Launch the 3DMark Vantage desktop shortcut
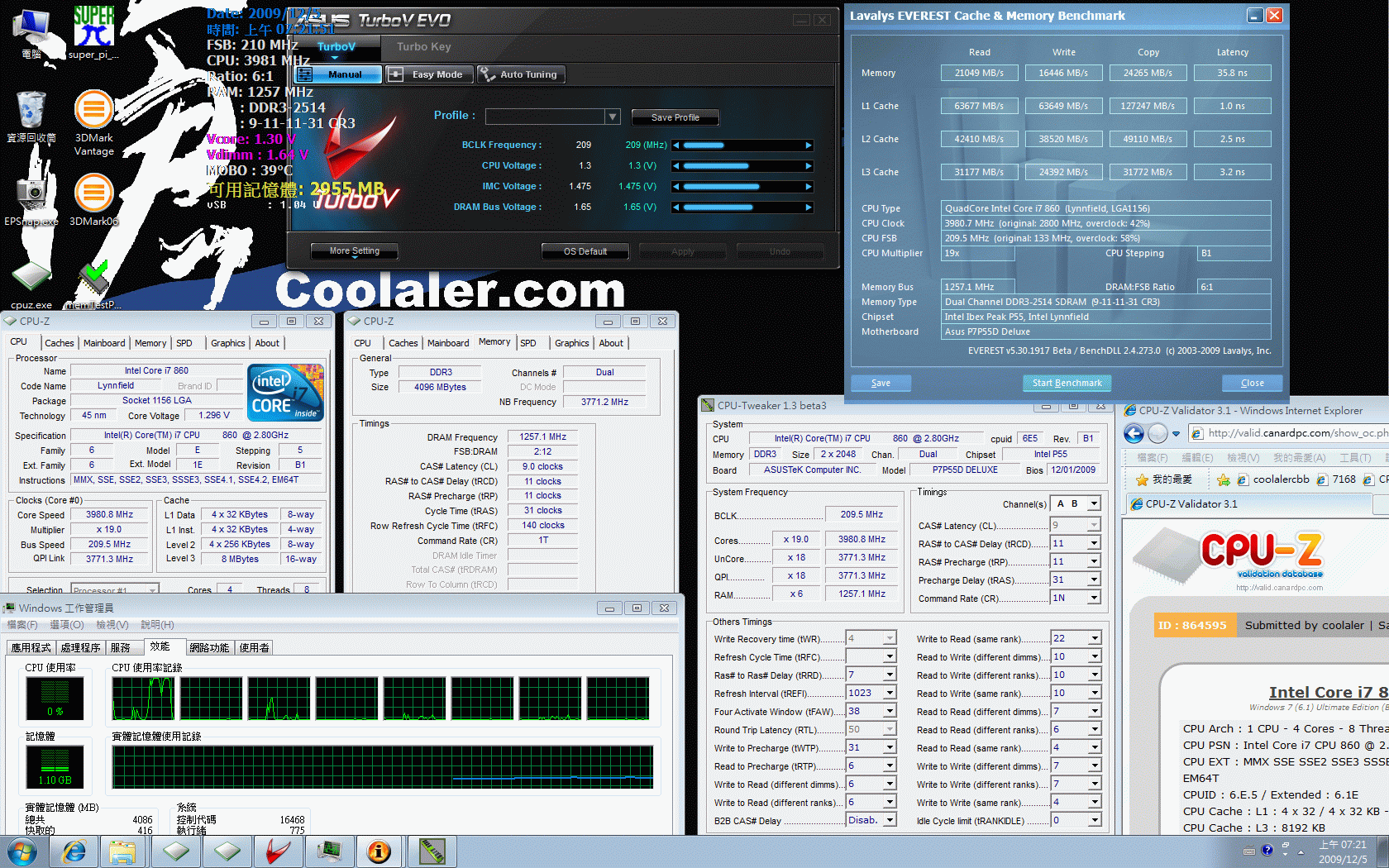Viewport: 1389px width, 868px height. point(93,122)
